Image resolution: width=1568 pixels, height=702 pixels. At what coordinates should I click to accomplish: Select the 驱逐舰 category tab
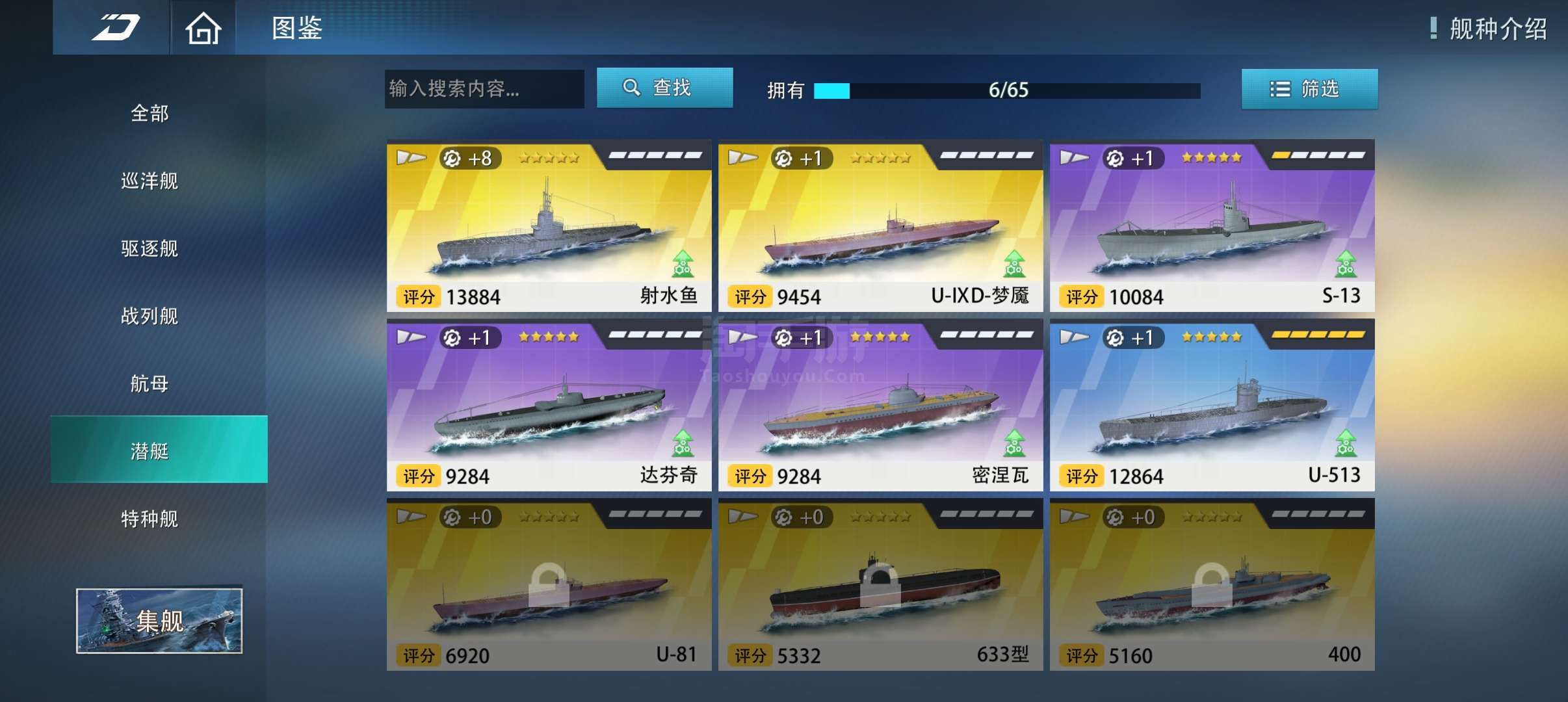click(x=150, y=248)
